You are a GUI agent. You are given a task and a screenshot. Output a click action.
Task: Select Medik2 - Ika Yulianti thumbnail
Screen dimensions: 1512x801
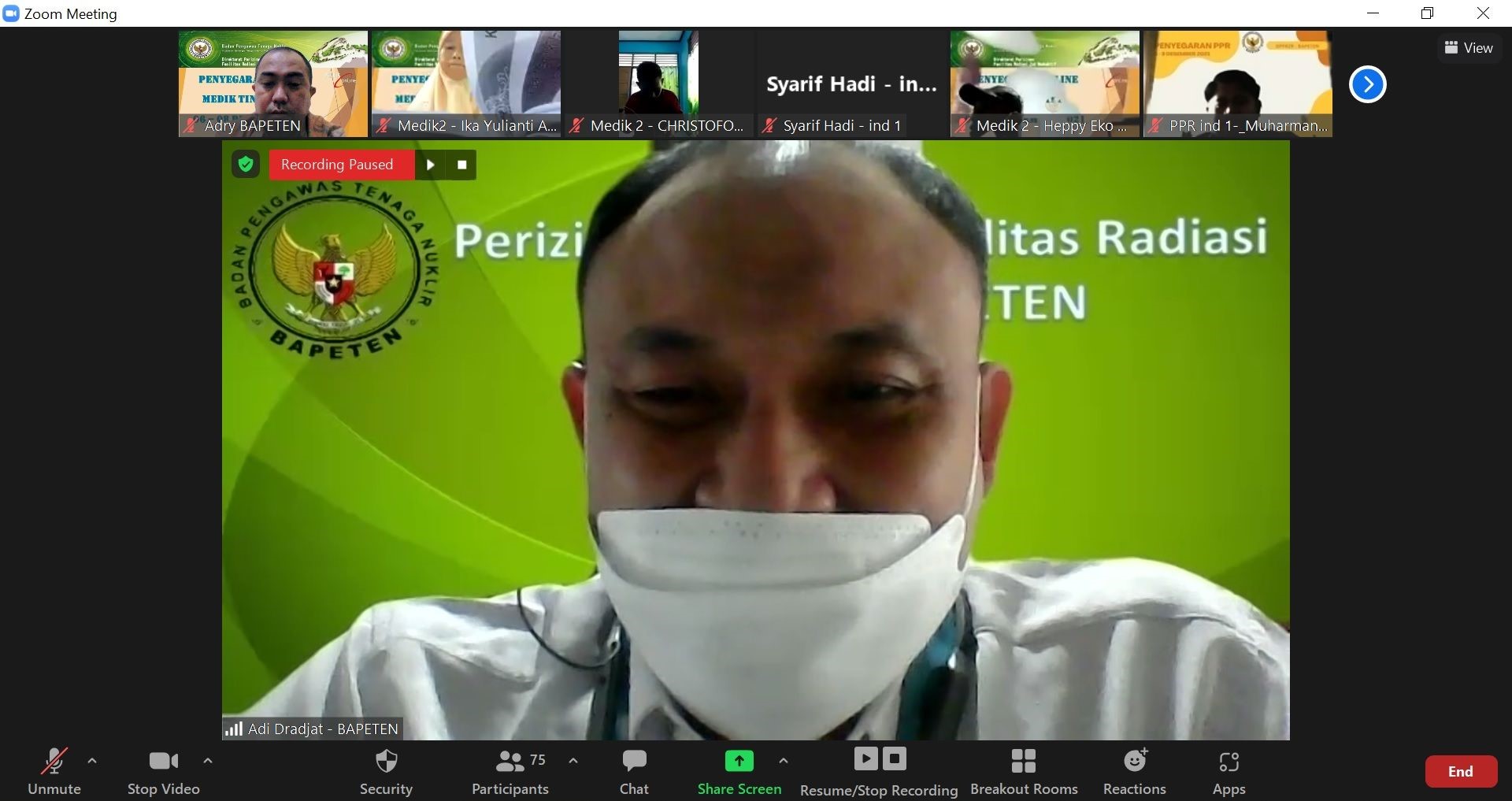tap(466, 83)
